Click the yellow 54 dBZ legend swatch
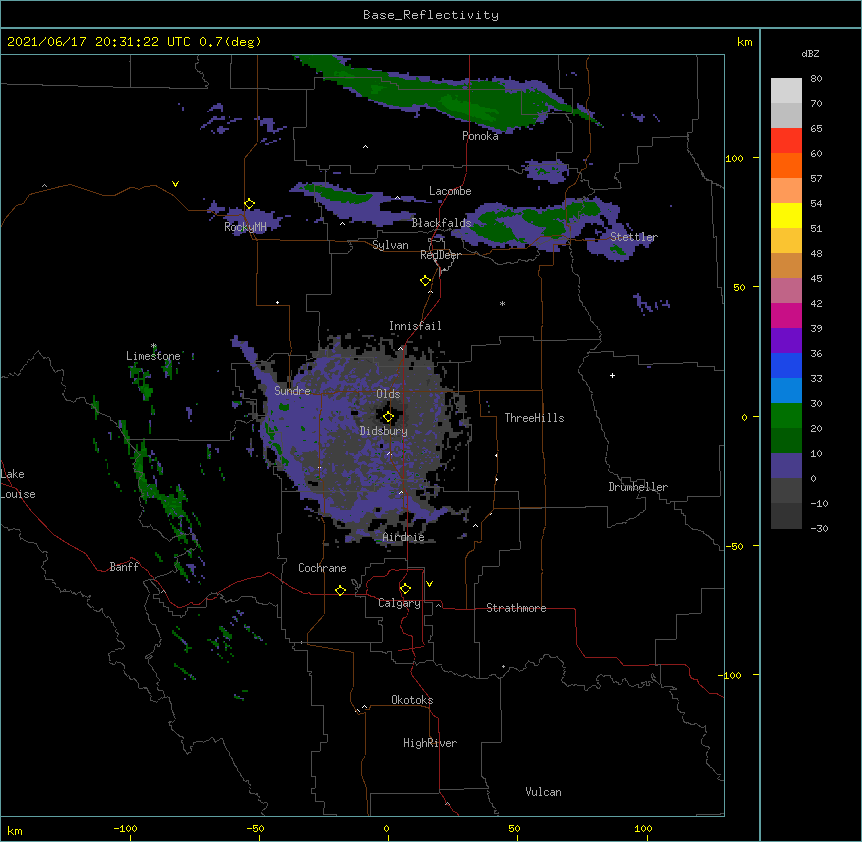This screenshot has width=862, height=842. click(786, 215)
